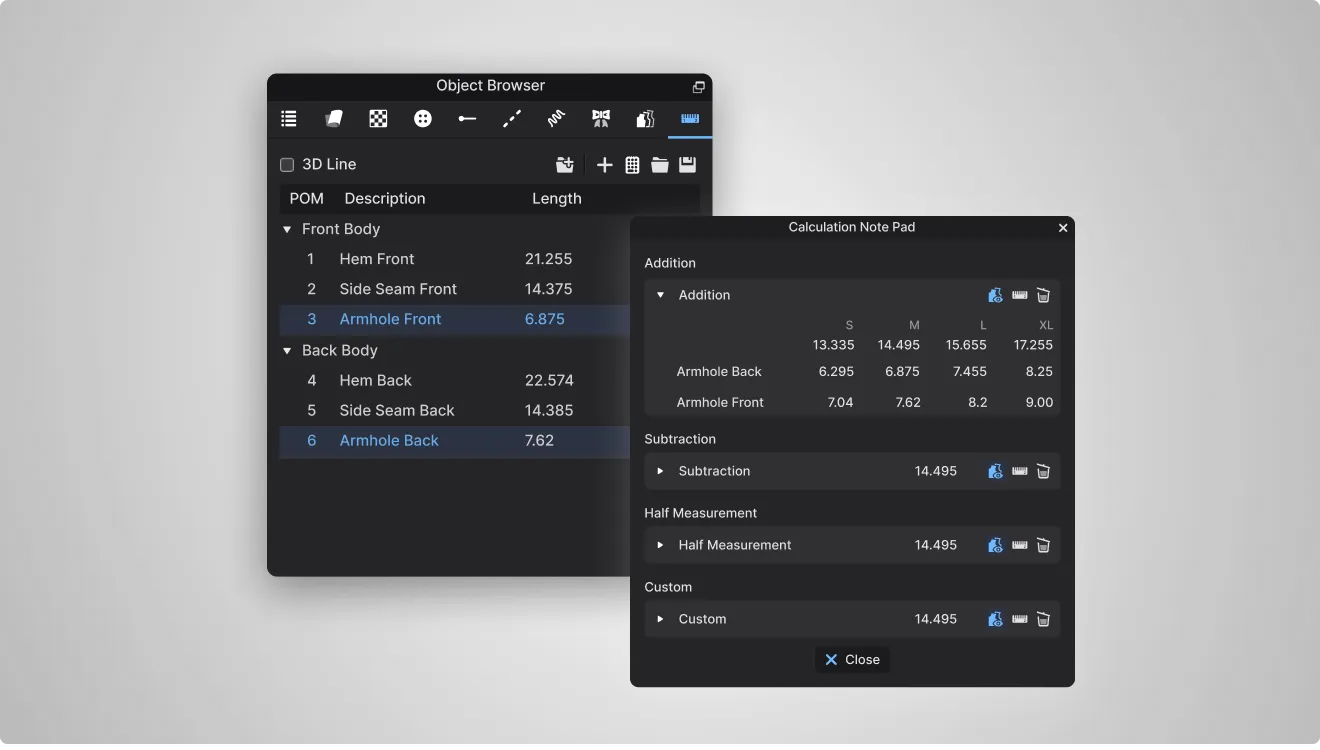1320x750 pixels.
Task: Click Close button in Calculation Note Pad
Action: tap(852, 660)
